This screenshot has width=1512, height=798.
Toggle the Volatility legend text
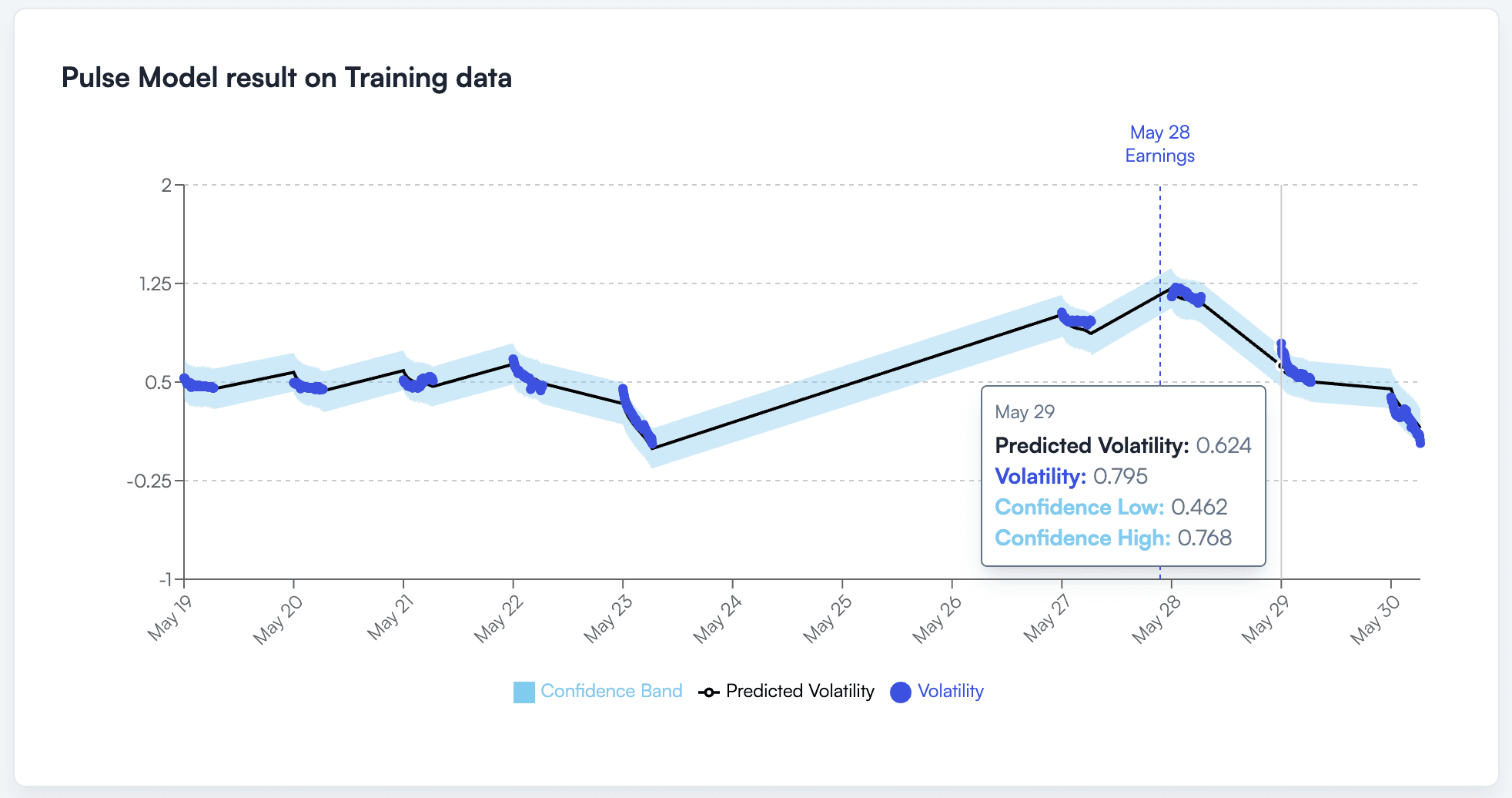[x=951, y=691]
